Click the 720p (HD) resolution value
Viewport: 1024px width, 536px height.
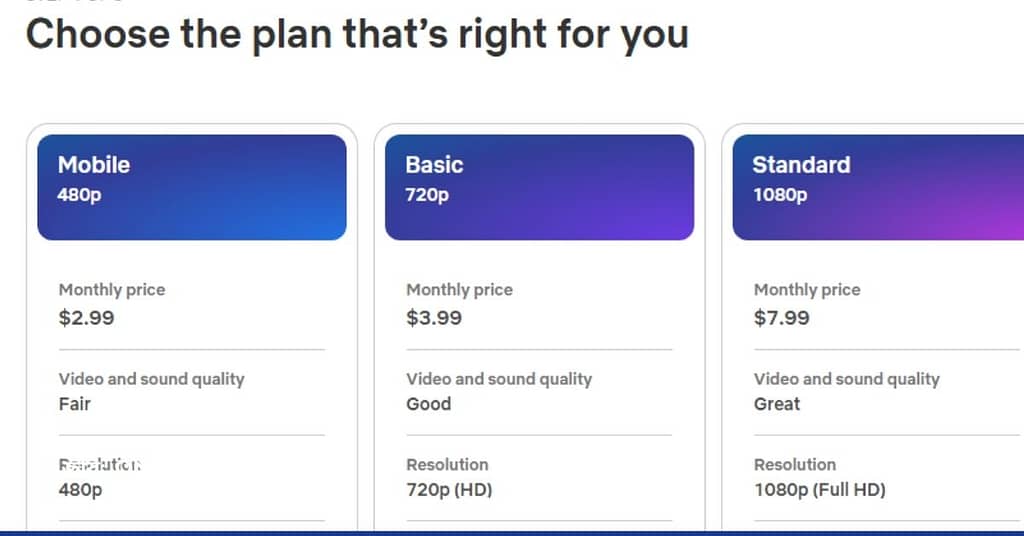point(449,490)
